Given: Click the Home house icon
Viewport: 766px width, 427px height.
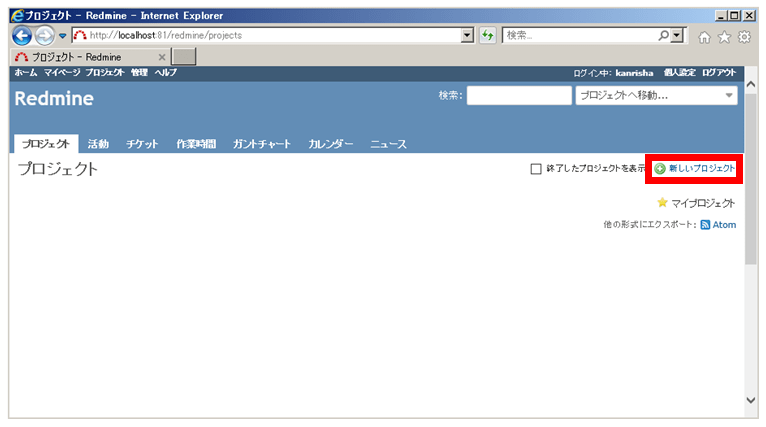Looking at the screenshot, I should 704,37.
